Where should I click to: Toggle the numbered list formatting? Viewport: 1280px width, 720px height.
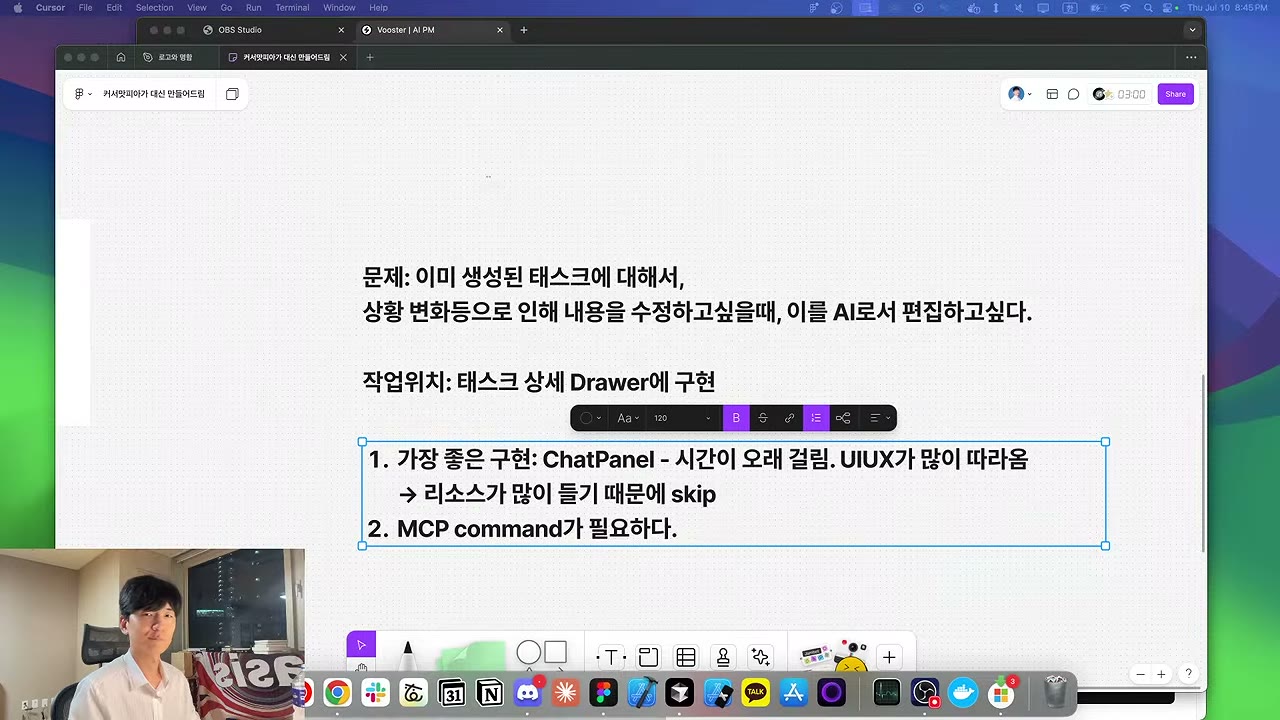[x=816, y=418]
